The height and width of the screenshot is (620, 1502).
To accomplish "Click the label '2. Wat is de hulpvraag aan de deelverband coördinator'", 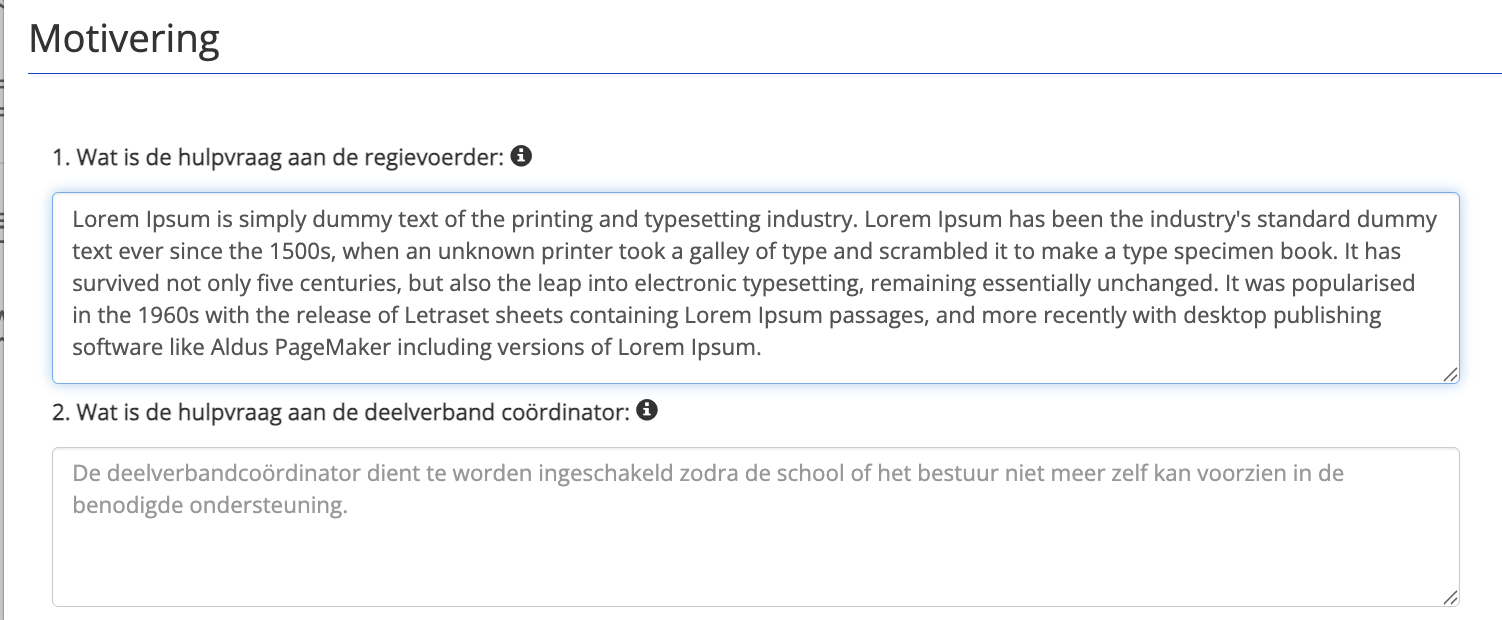I will tap(340, 411).
